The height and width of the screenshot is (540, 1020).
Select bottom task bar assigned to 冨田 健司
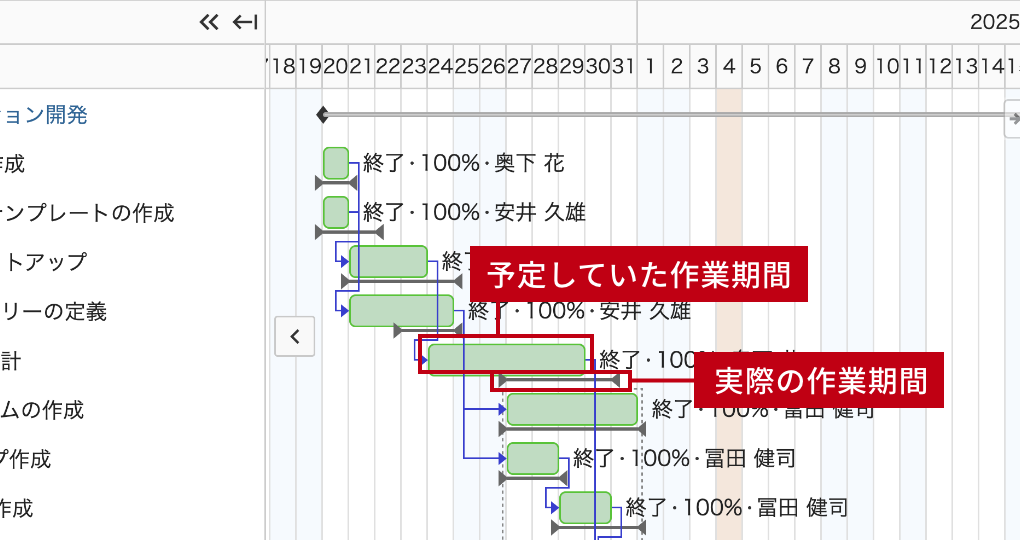[585, 507]
